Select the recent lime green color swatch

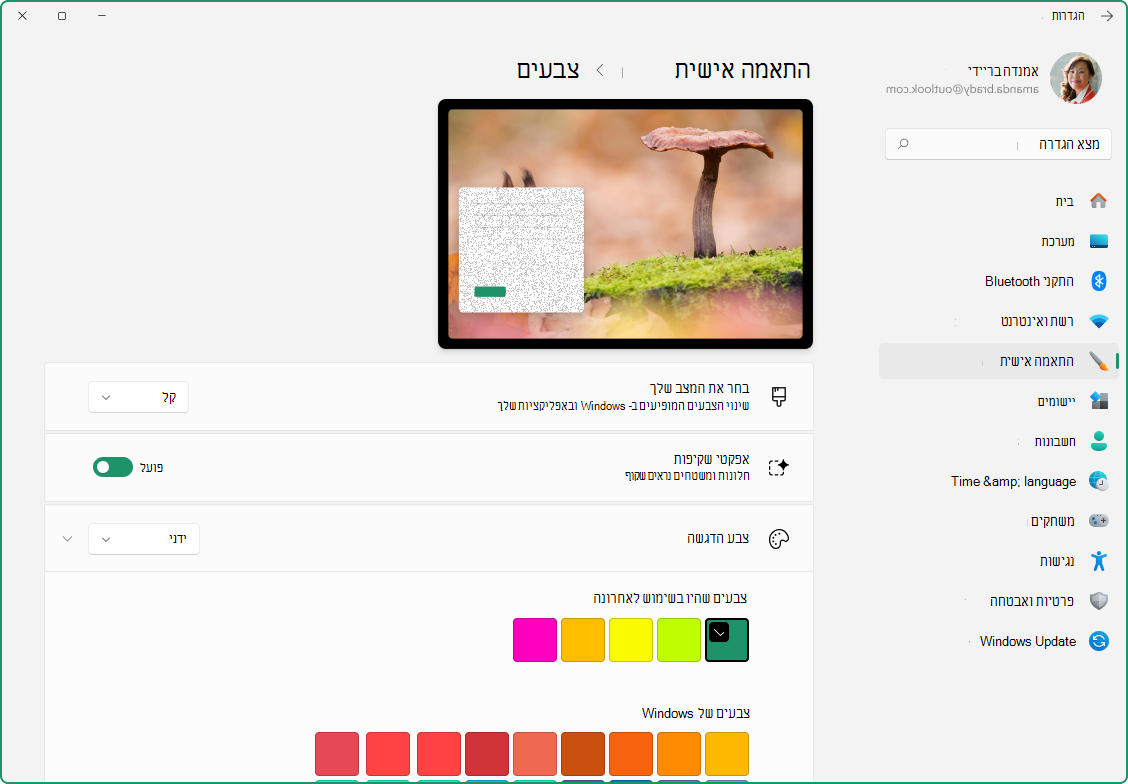[679, 640]
